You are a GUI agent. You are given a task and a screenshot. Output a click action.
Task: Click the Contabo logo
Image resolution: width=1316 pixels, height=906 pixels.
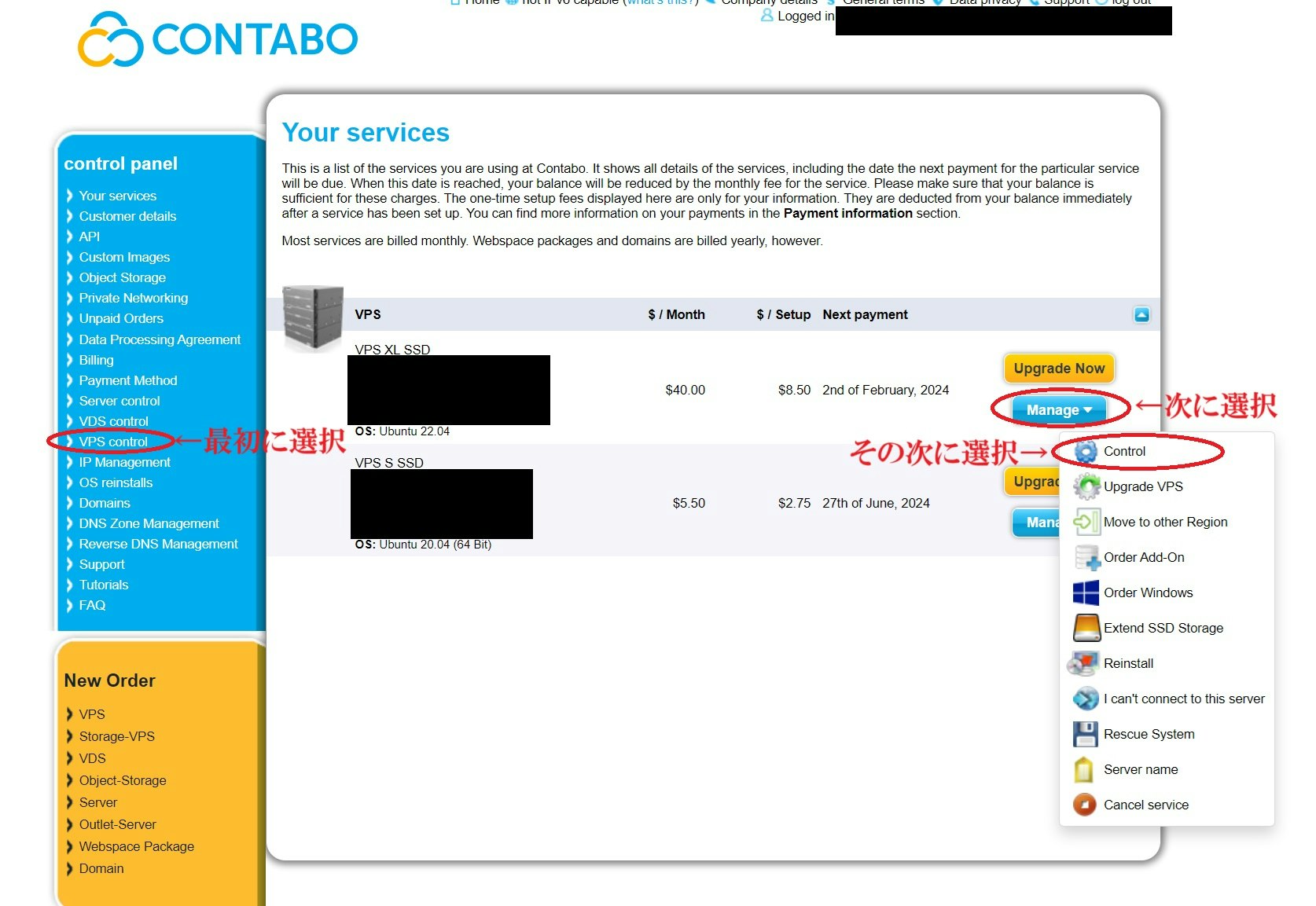(218, 39)
